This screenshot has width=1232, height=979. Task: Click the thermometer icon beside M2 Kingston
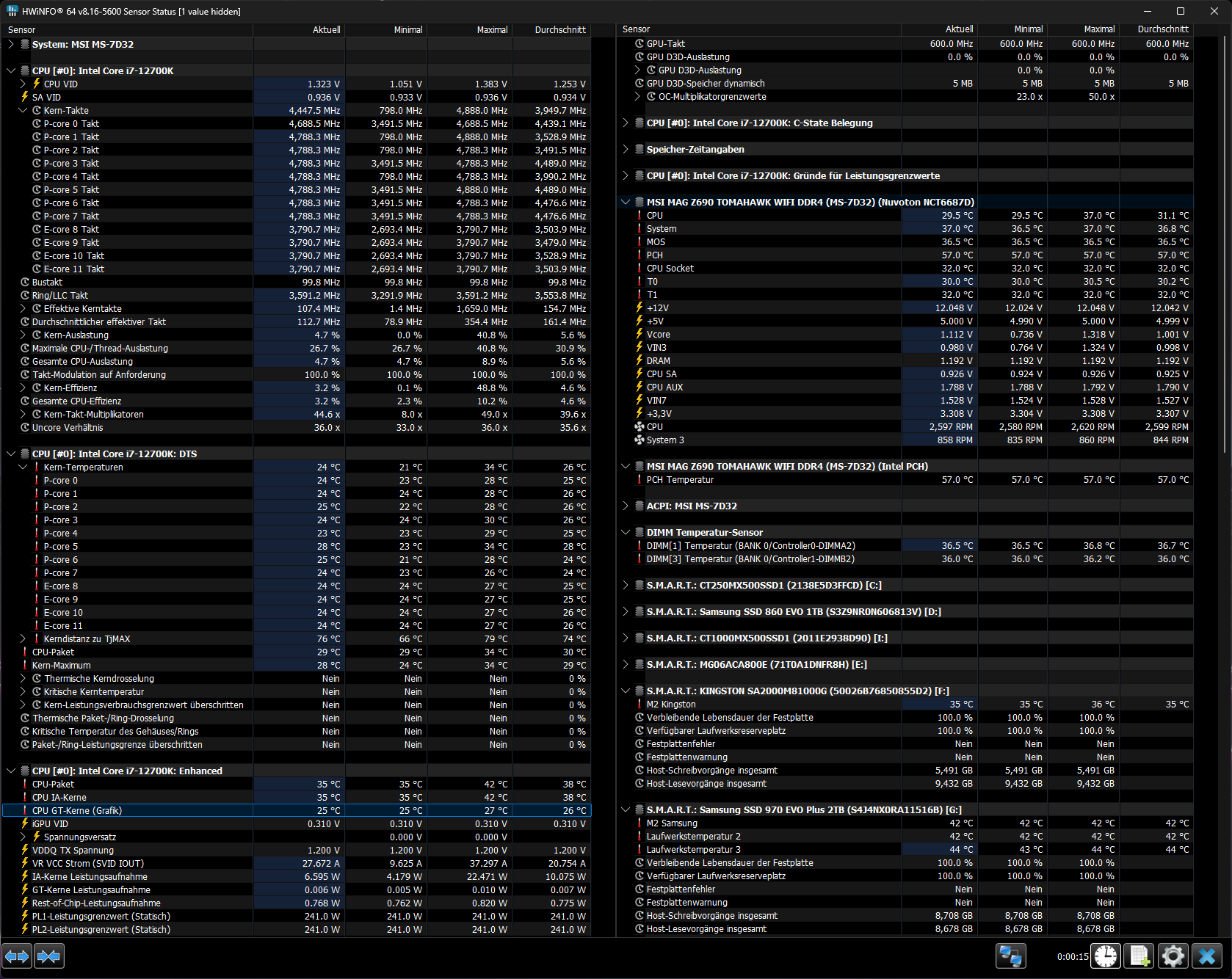pos(639,705)
